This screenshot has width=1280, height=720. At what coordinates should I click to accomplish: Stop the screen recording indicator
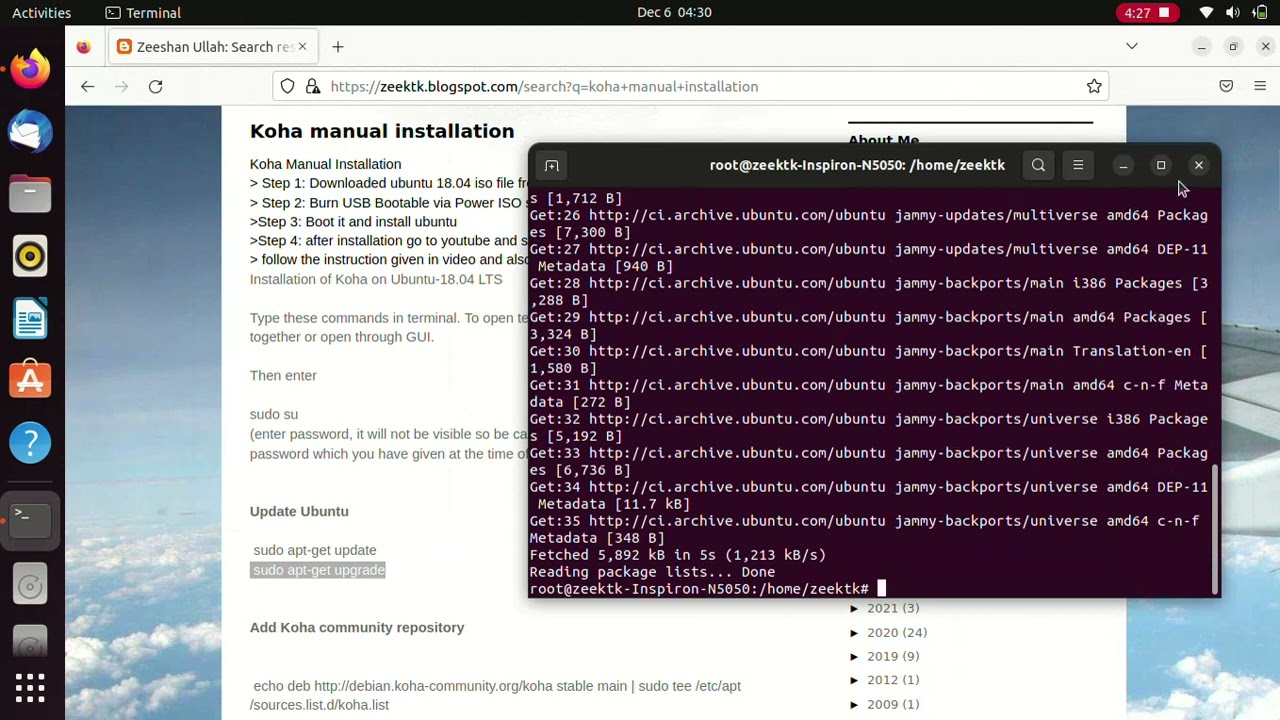(1146, 13)
